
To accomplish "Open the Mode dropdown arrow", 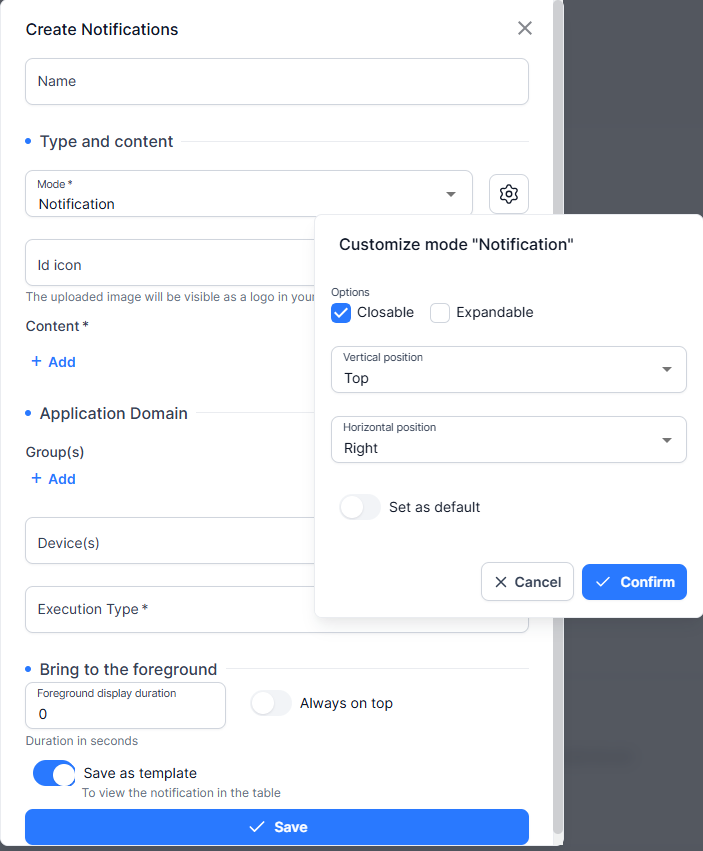I will pyautogui.click(x=451, y=194).
